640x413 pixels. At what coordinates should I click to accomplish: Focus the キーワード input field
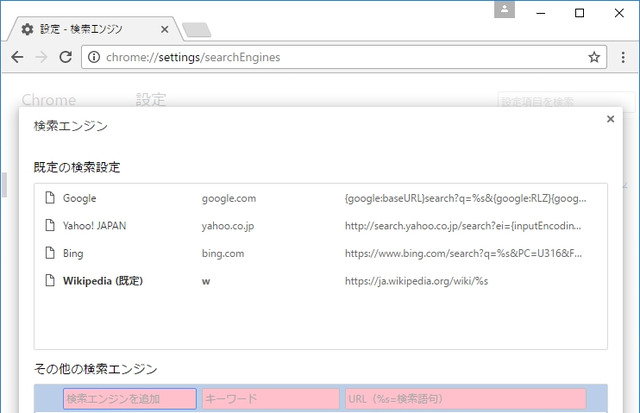pyautogui.click(x=271, y=399)
